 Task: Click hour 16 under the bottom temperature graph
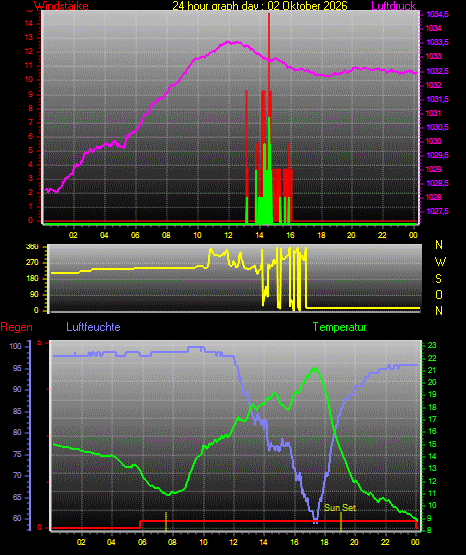point(294,542)
